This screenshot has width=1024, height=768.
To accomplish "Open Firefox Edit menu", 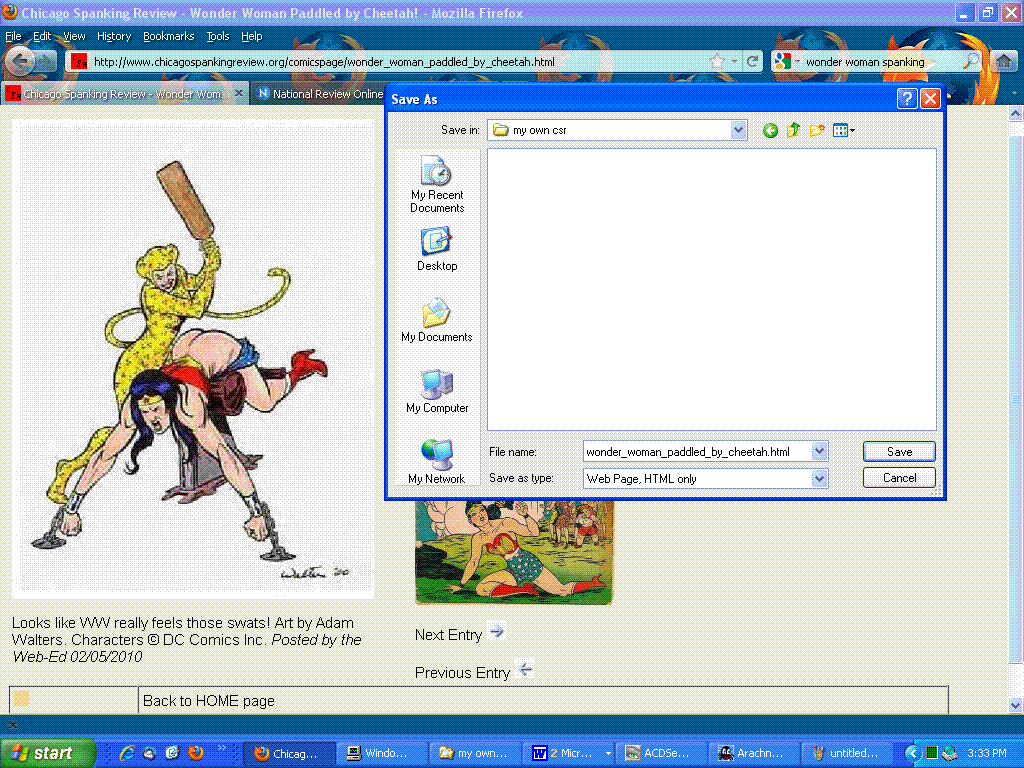I will [x=42, y=37].
